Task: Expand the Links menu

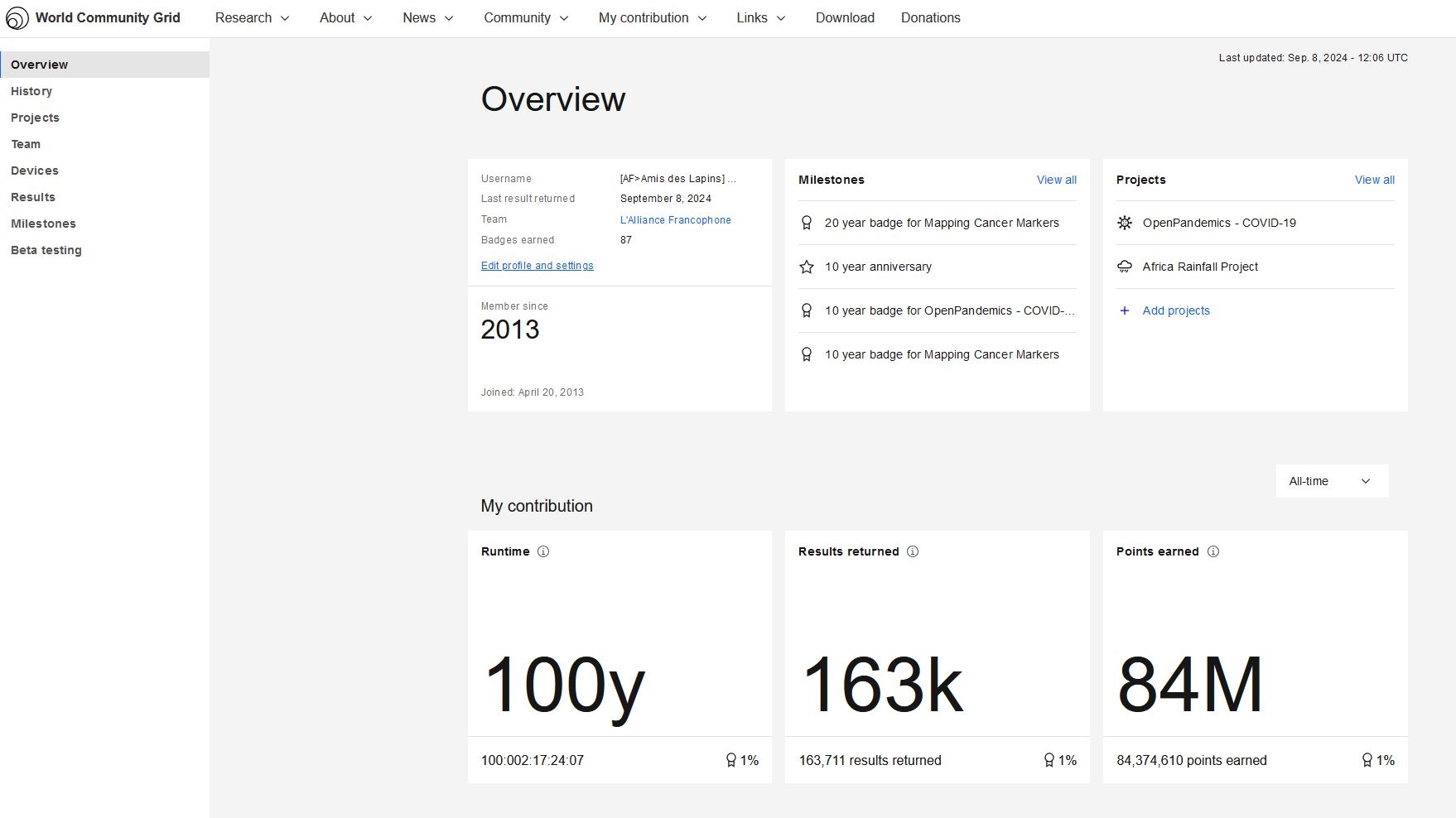Action: point(761,17)
